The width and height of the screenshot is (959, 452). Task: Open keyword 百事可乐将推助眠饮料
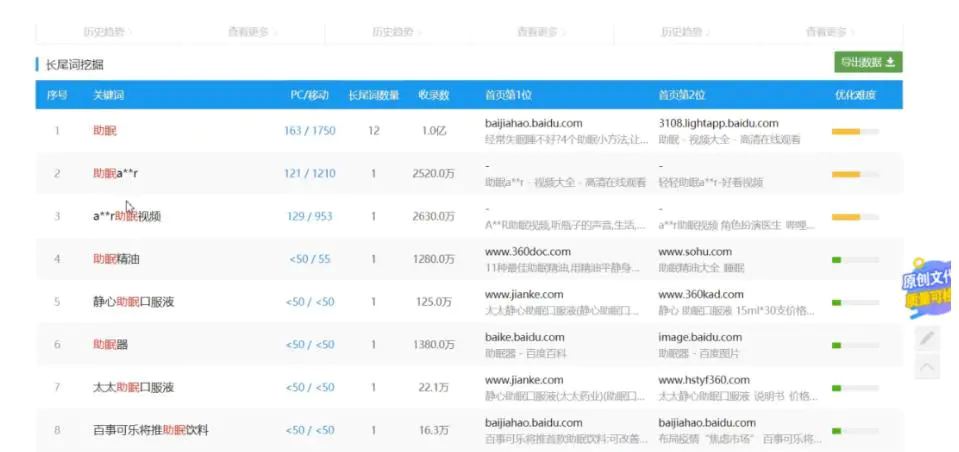(151, 430)
